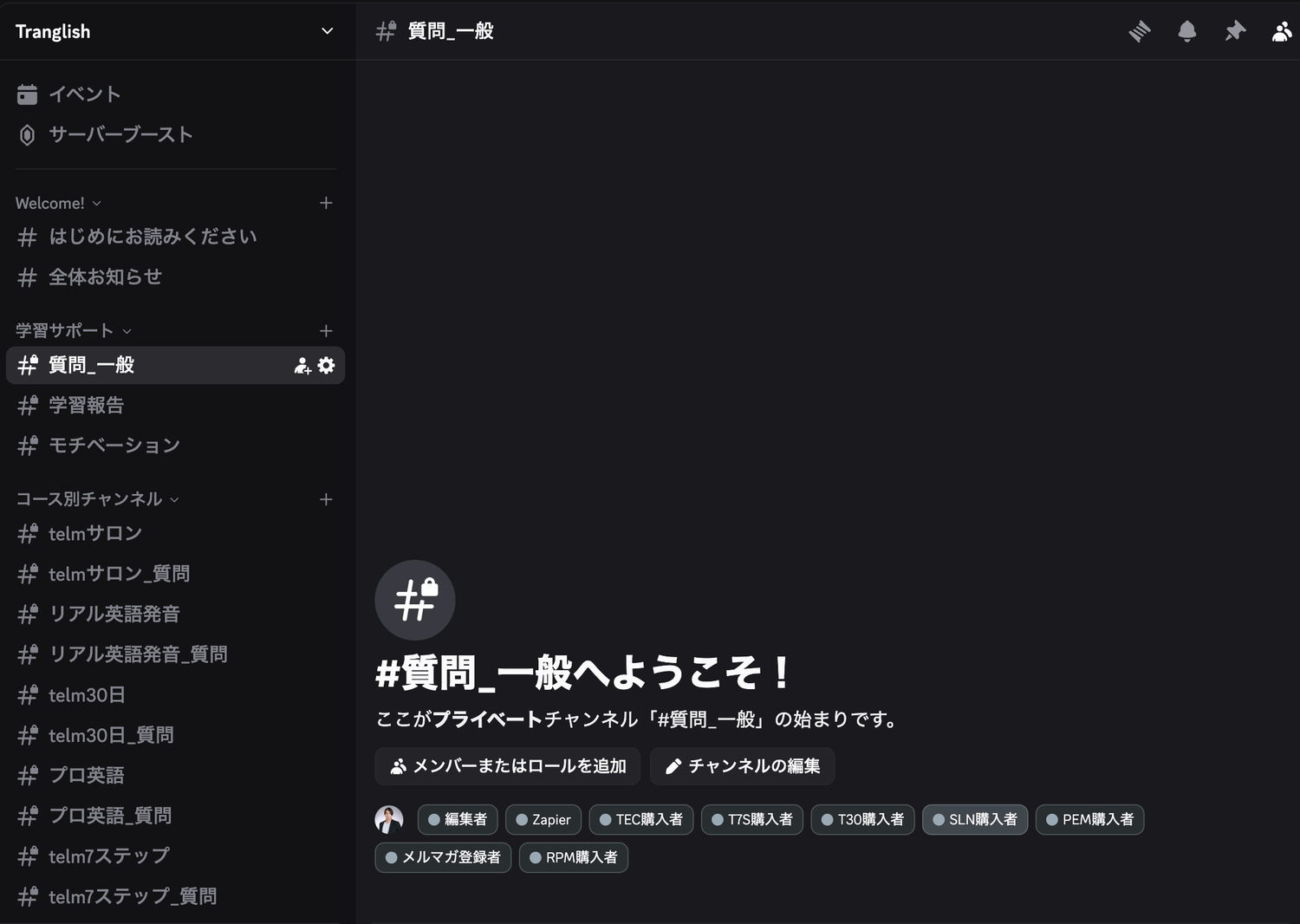Click the T7S購入者 role tag
This screenshot has width=1300, height=924.
752,819
